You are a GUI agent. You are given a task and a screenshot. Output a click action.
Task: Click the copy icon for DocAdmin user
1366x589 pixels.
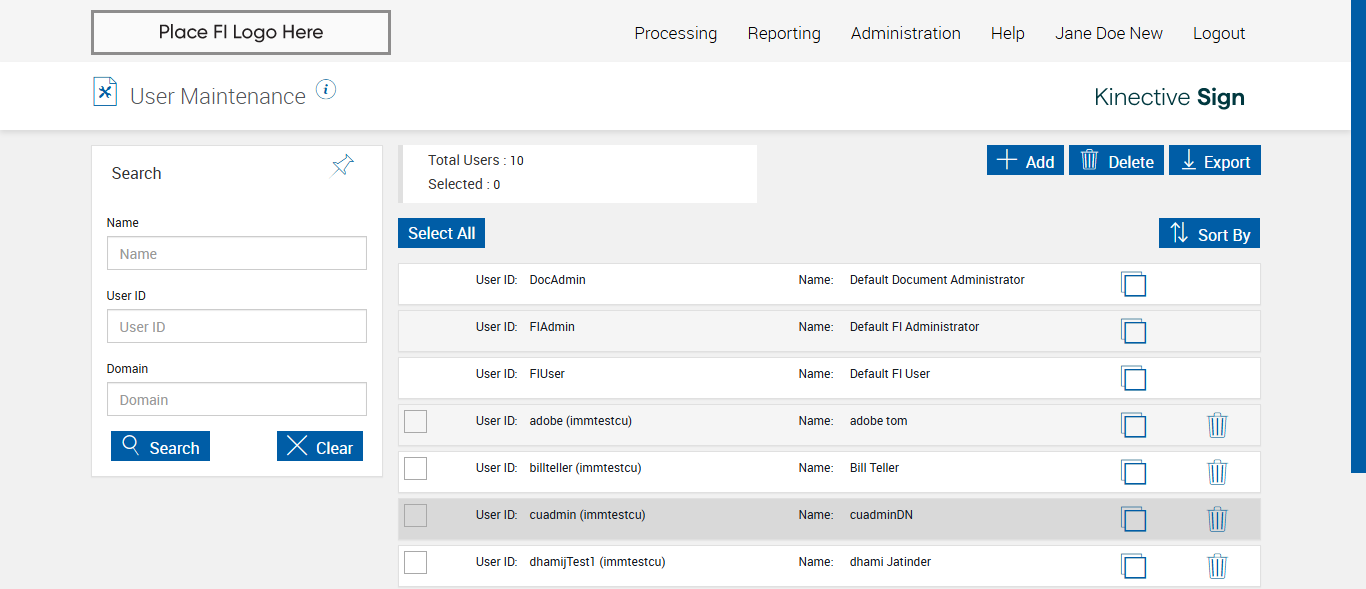coord(1133,284)
